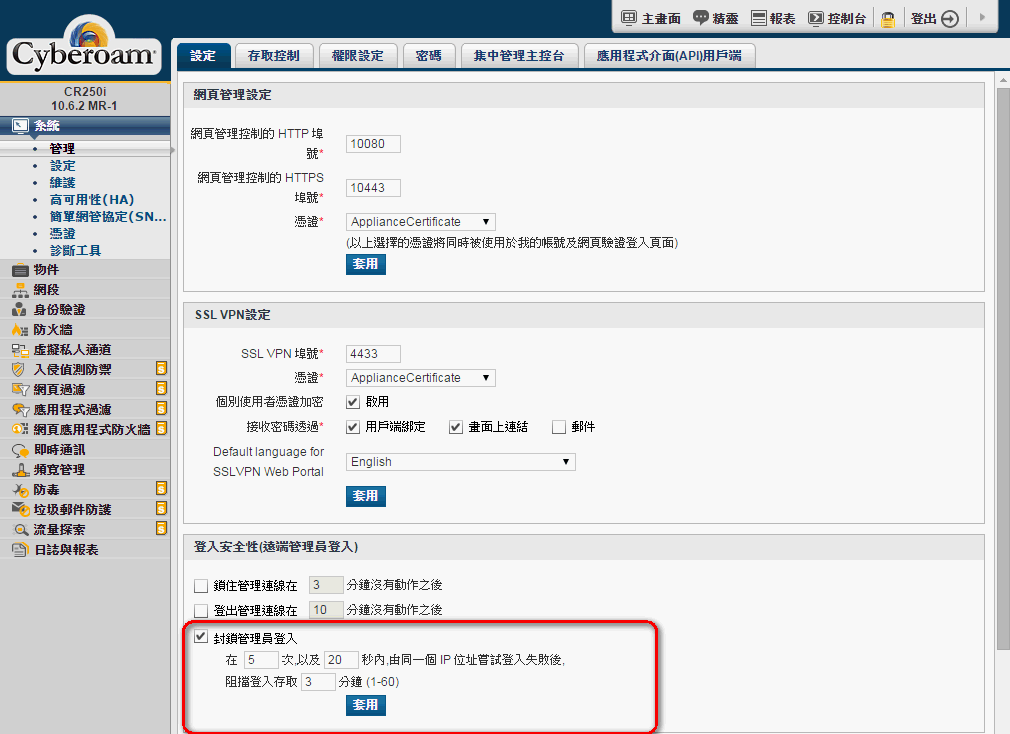Click the 防毒 antivirus icon

[21, 490]
